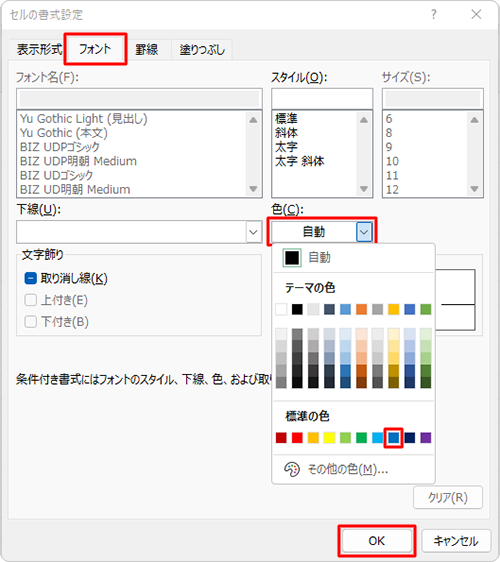This screenshot has width=500, height=562.
Task: Select font size 11
Action: (x=392, y=175)
